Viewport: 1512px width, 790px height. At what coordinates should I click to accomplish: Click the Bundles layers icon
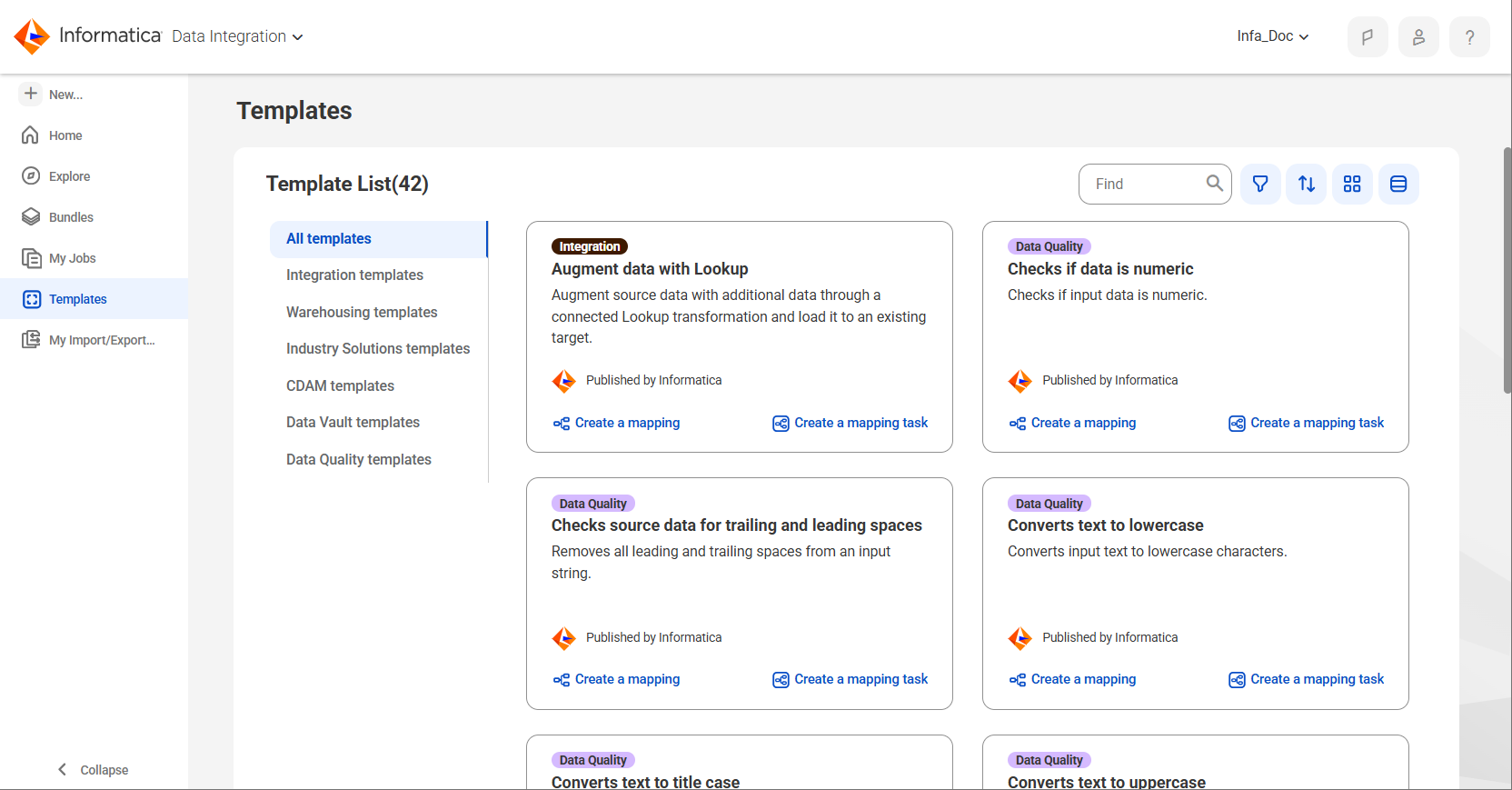(31, 217)
